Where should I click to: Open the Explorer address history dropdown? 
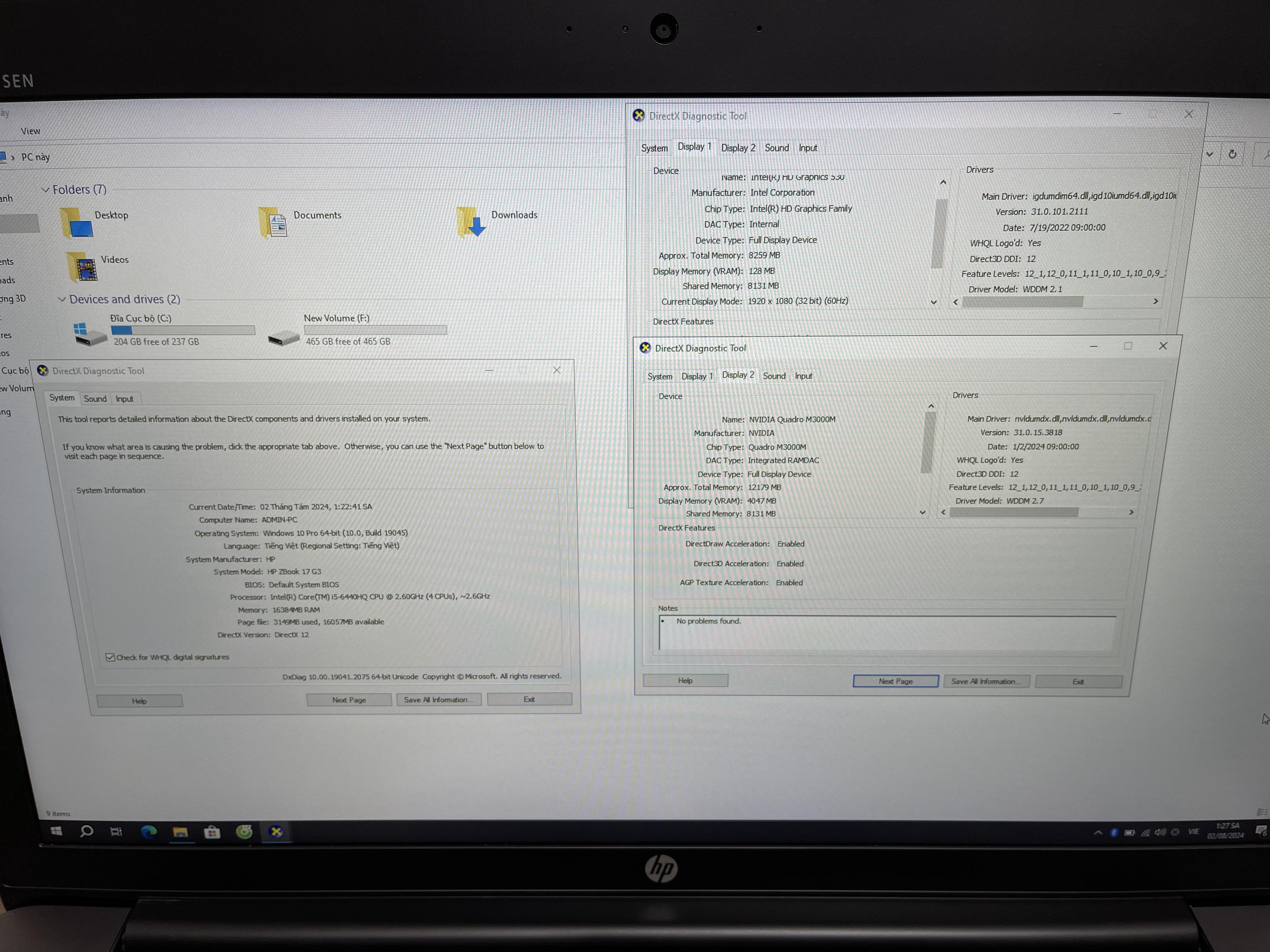(1210, 154)
